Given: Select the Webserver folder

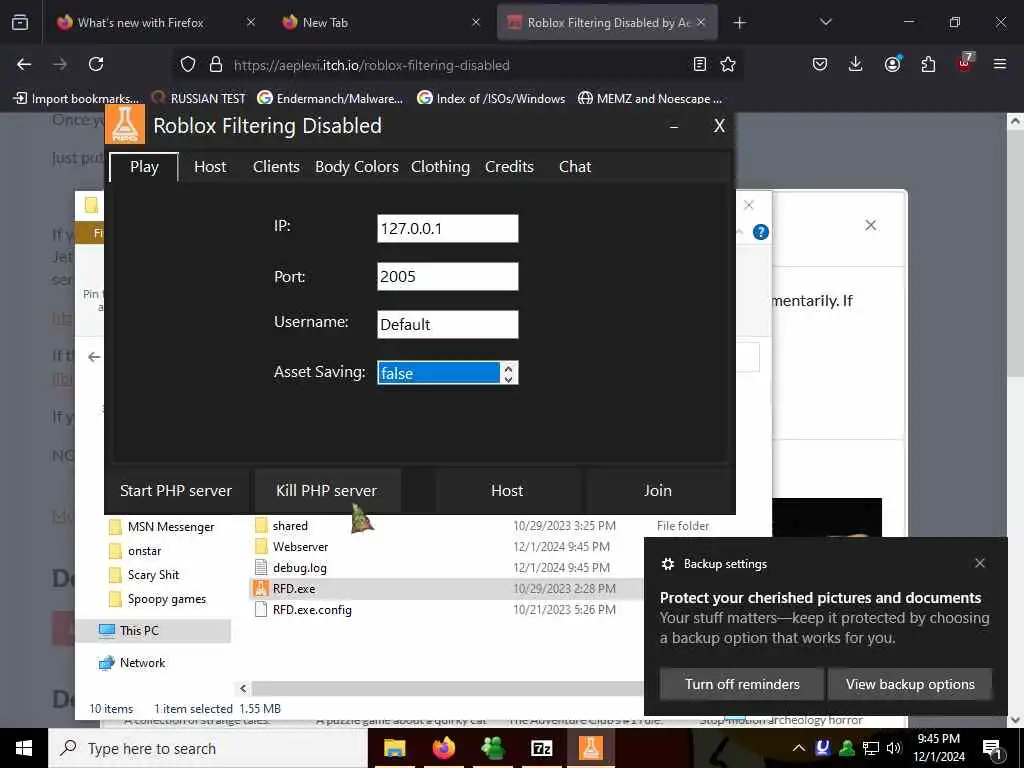Looking at the screenshot, I should [292, 547].
